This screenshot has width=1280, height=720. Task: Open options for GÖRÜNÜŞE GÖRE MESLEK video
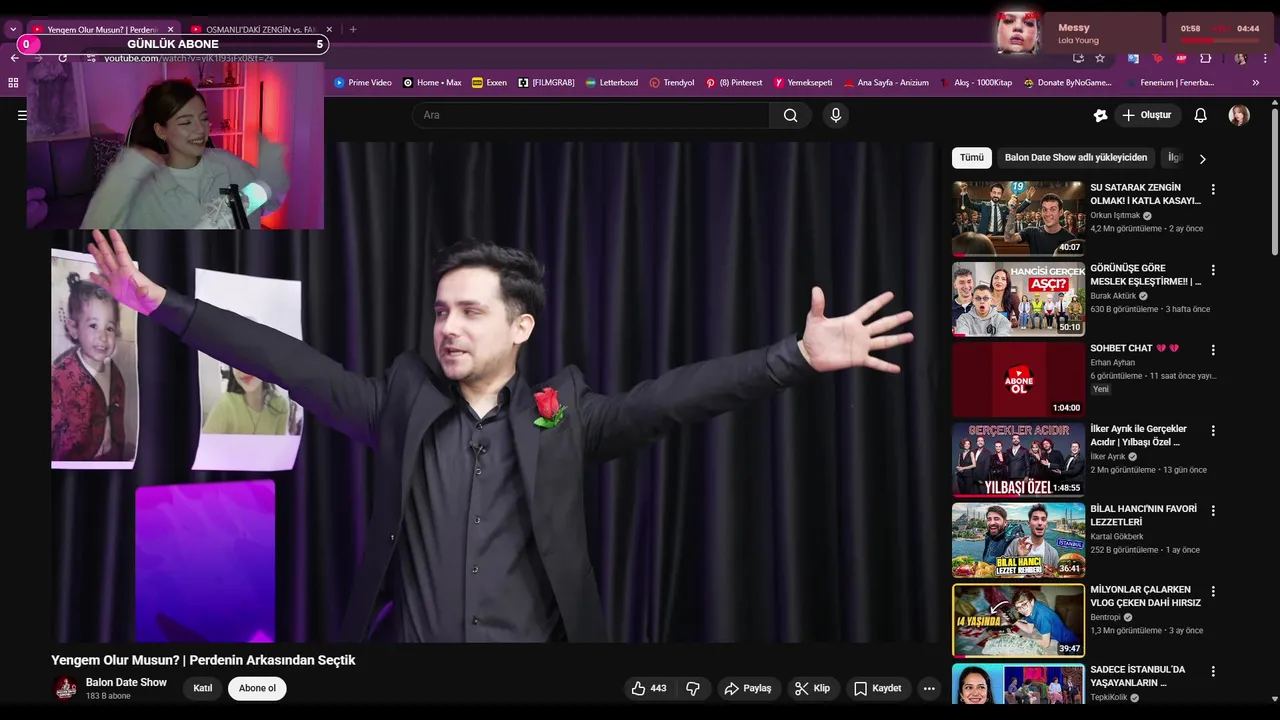pyautogui.click(x=1213, y=270)
